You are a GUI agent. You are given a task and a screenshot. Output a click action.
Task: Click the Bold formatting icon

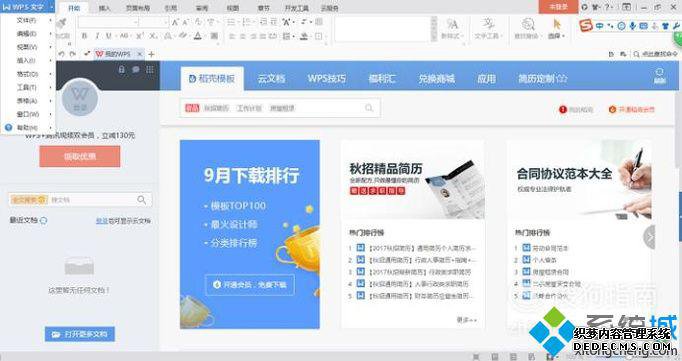84,36
